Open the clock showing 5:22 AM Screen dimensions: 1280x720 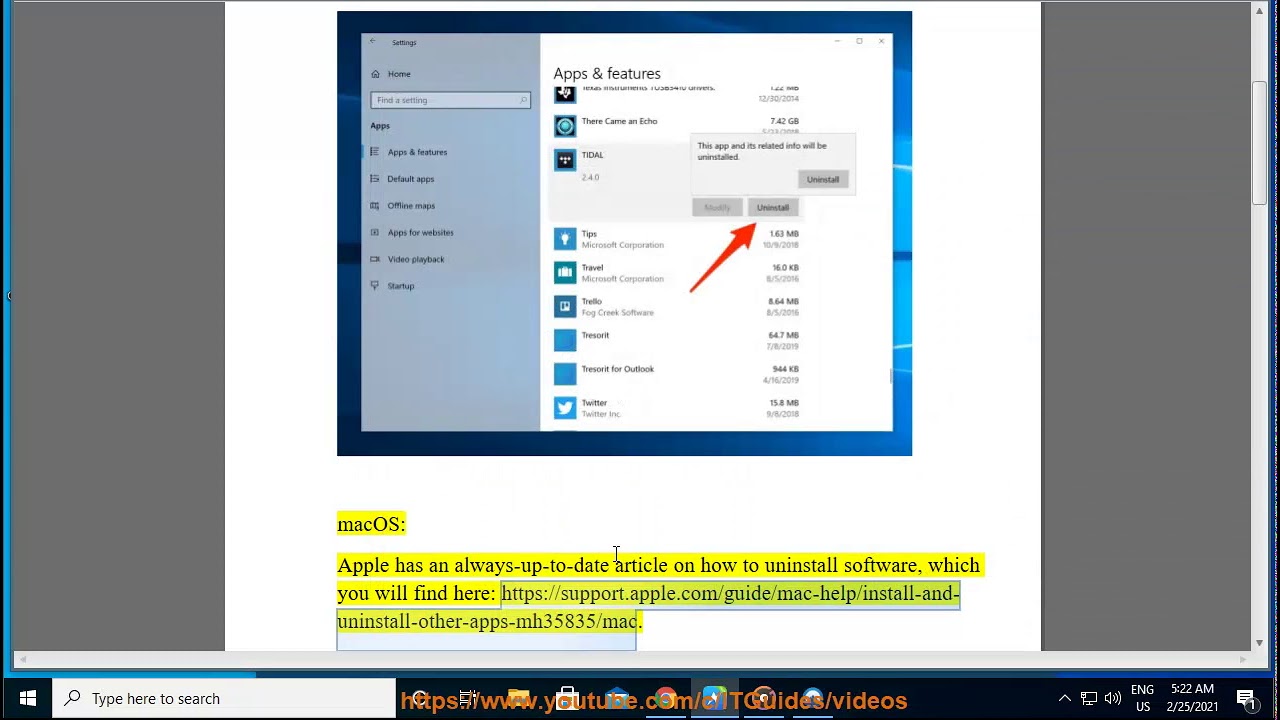tap(1191, 699)
